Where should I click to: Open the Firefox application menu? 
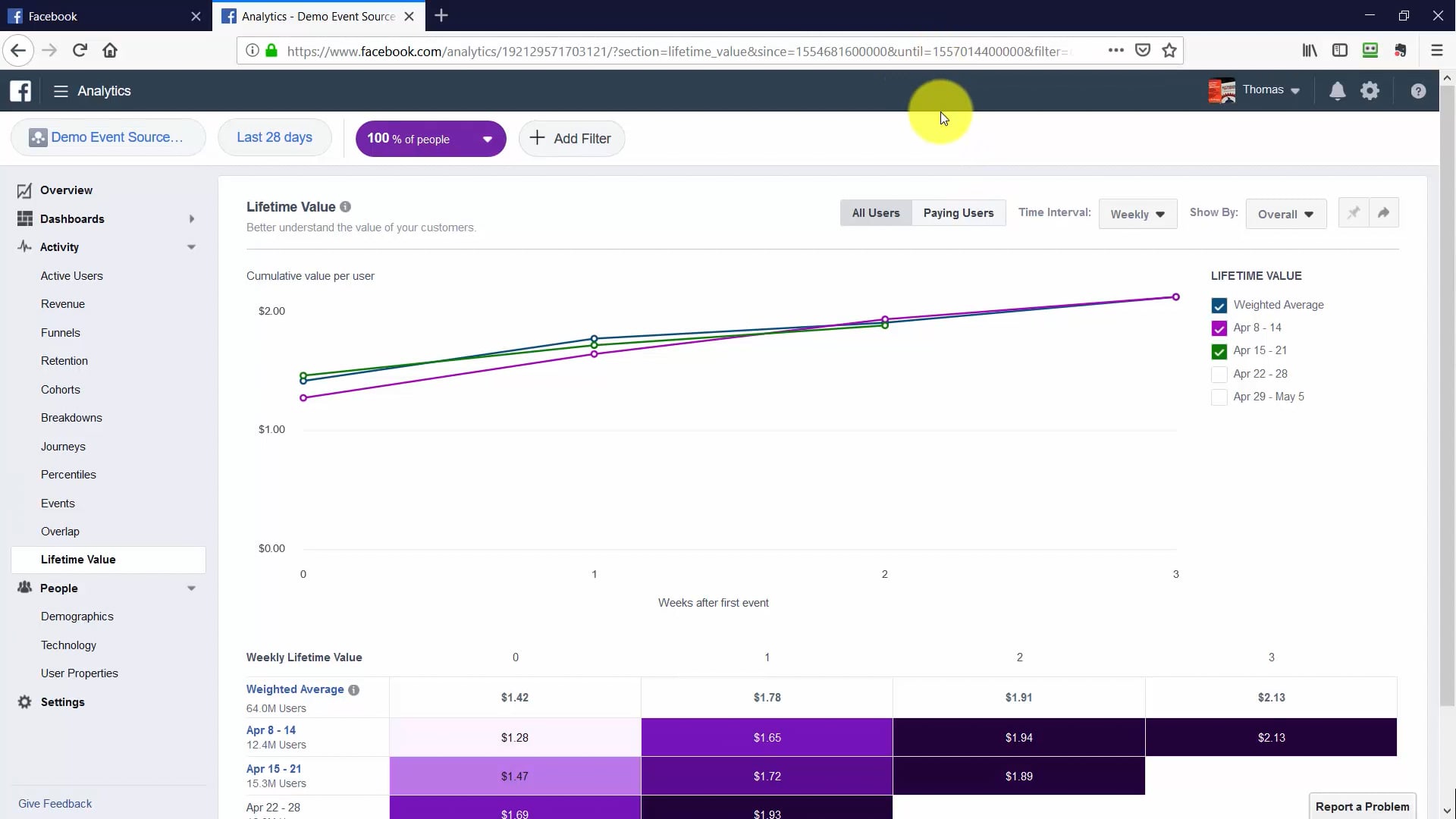[x=1436, y=51]
